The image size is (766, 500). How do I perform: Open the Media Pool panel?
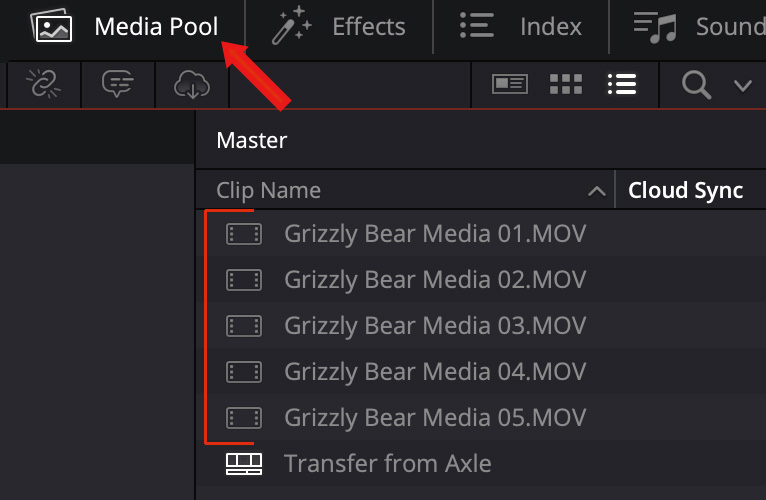(125, 27)
